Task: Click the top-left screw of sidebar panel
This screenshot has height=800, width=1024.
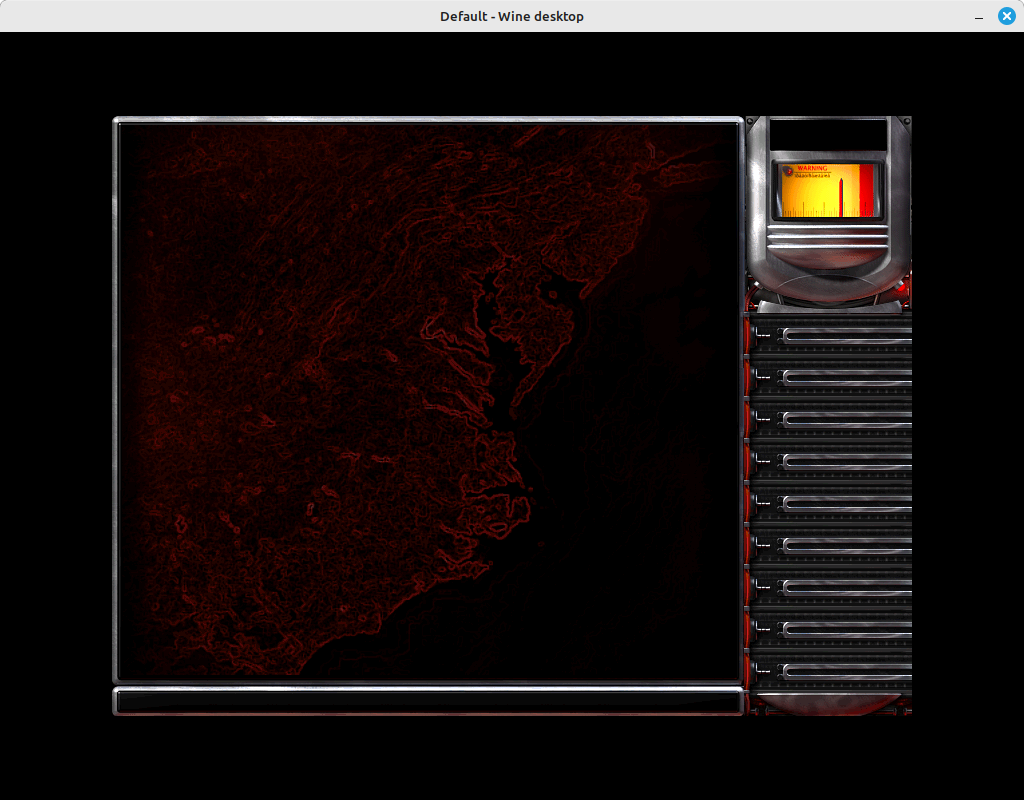Action: click(751, 121)
